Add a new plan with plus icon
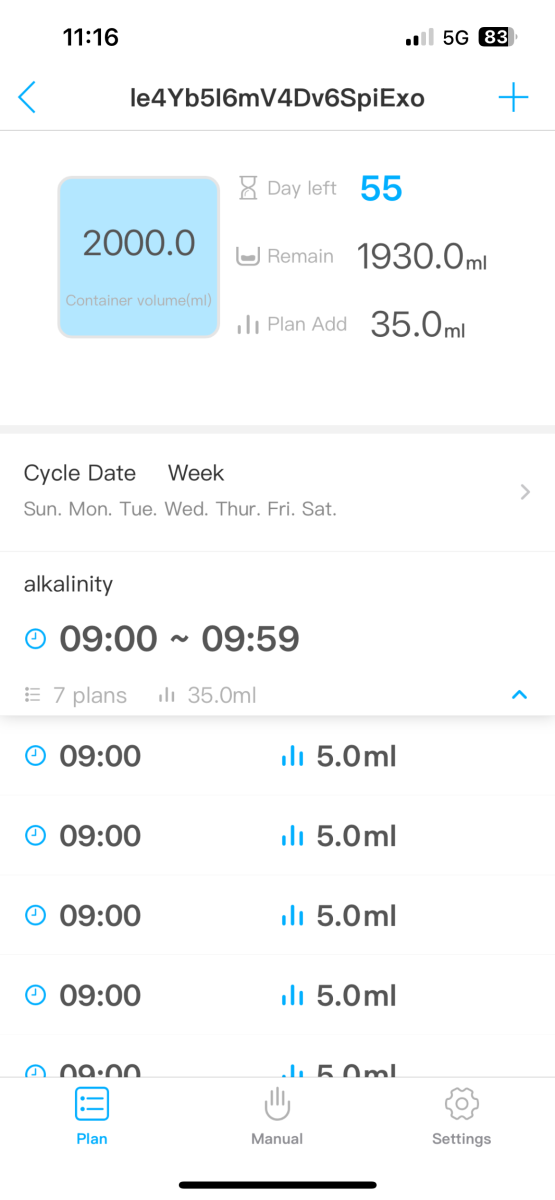Screen dimensions: 555x1200 (513, 97)
